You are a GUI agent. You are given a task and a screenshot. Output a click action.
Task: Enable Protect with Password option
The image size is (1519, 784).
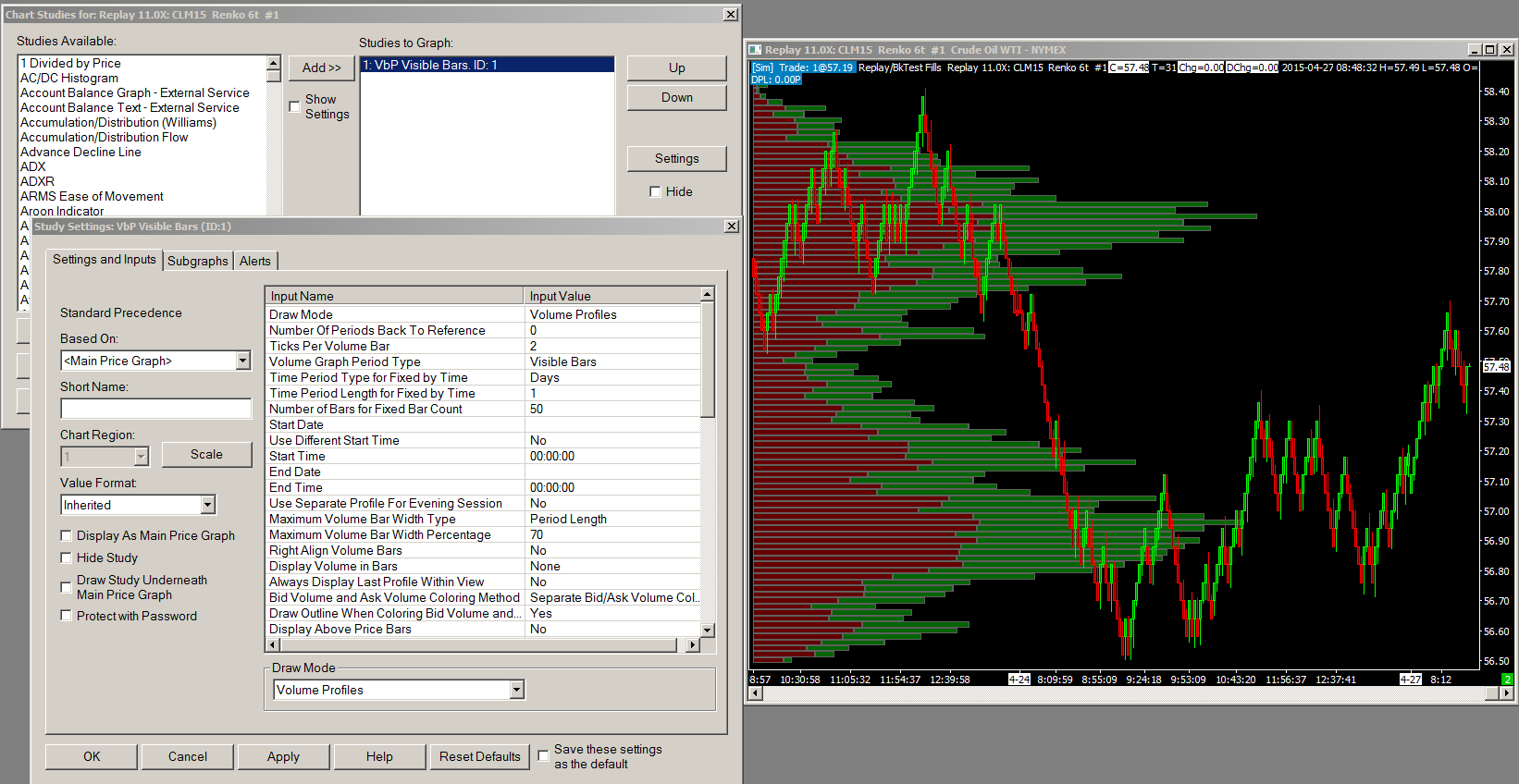67,616
